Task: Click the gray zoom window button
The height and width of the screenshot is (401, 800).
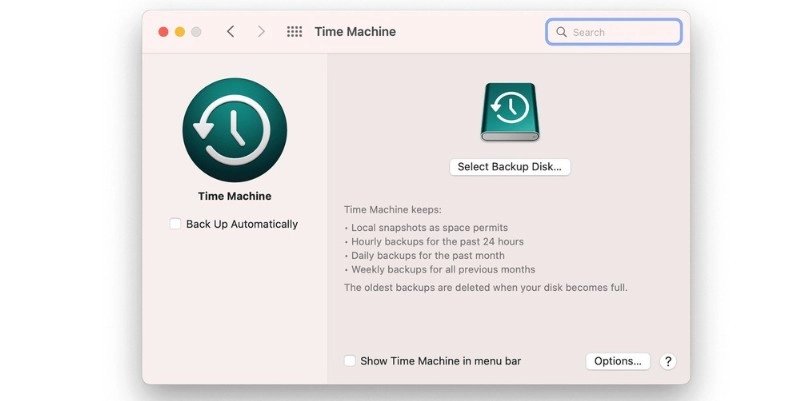Action: coord(197,32)
